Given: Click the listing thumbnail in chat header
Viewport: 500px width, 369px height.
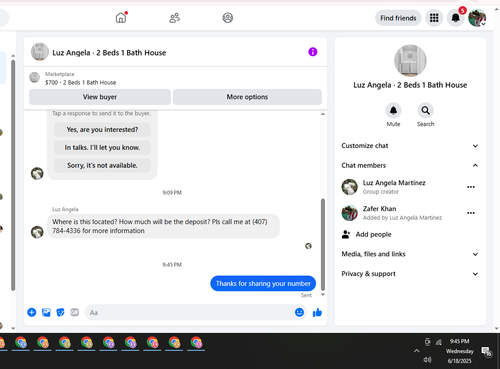Looking at the screenshot, I should pos(40,52).
